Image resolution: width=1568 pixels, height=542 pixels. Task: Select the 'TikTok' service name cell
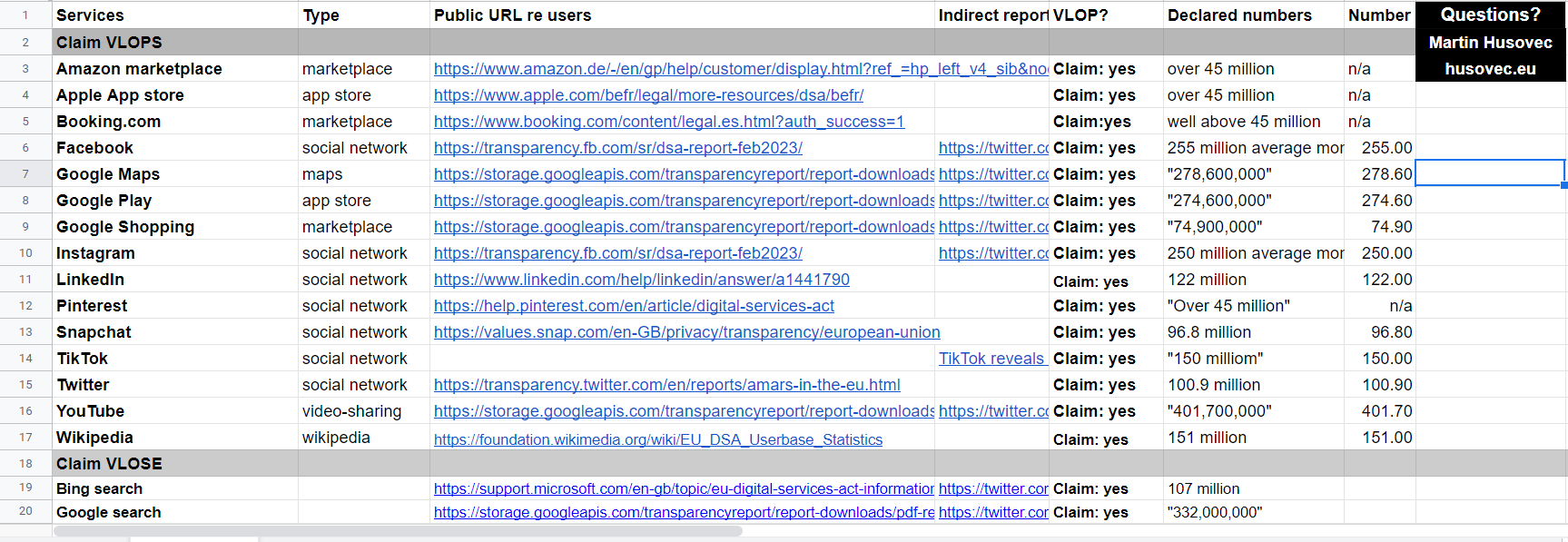[x=175, y=359]
